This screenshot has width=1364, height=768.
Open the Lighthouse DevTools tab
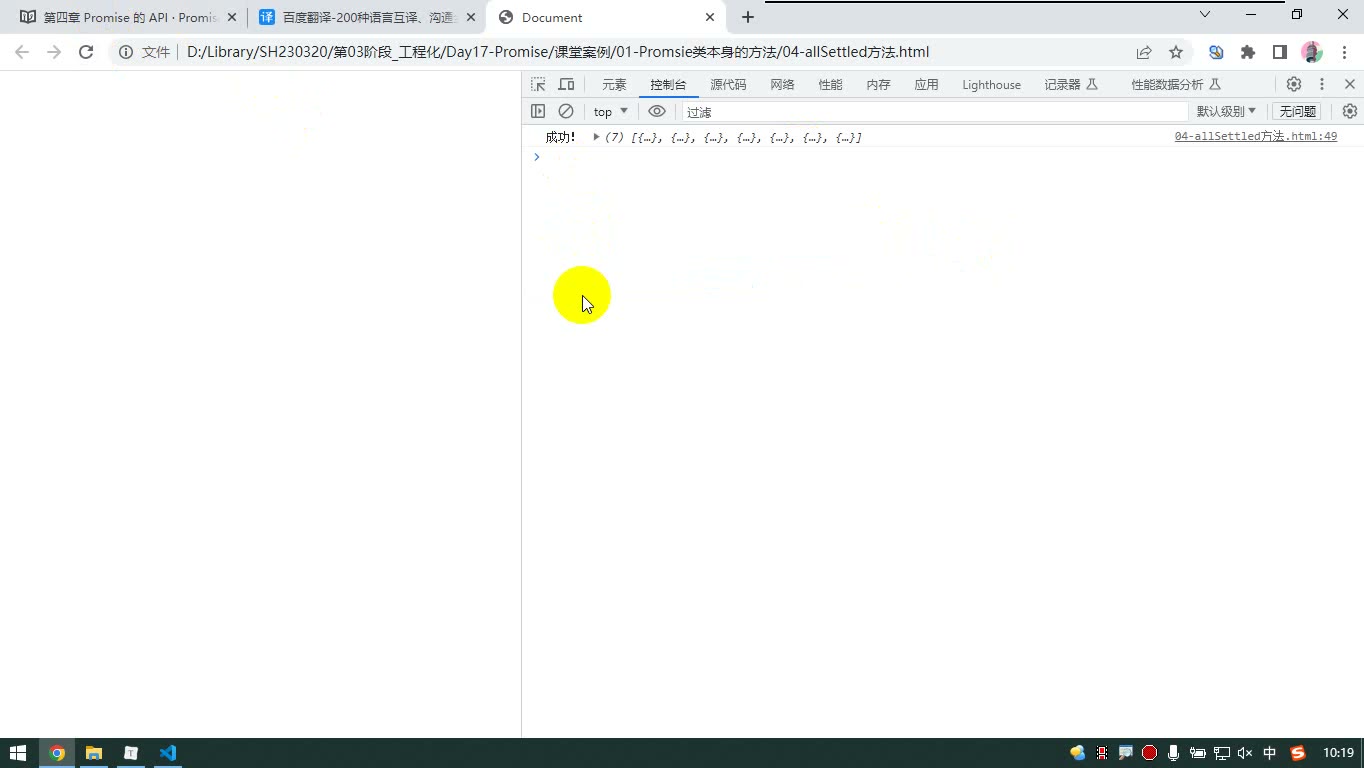[992, 85]
